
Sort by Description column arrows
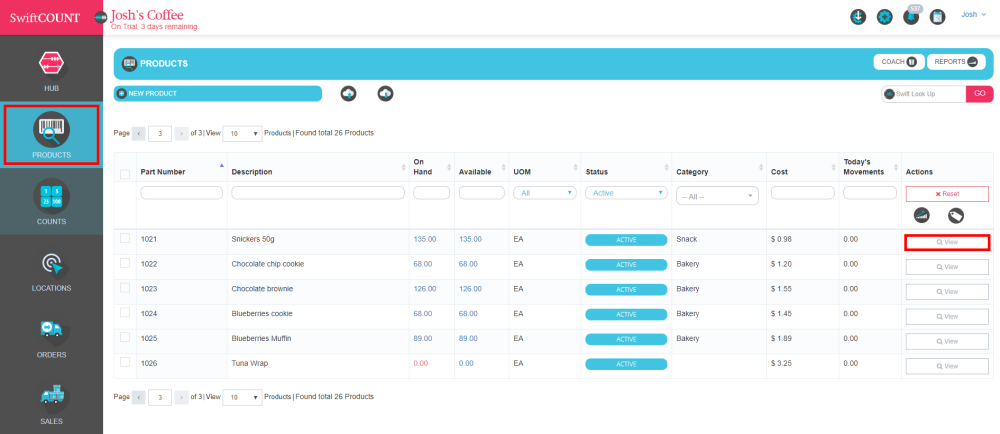(x=404, y=168)
